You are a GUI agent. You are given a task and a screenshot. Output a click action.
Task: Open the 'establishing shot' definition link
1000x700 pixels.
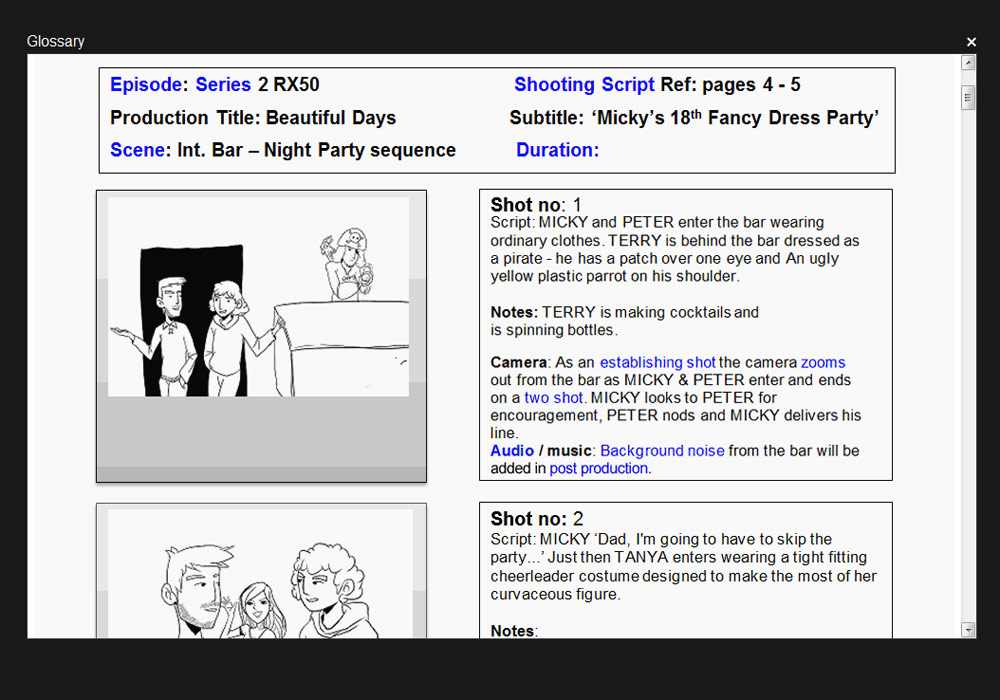[657, 363]
